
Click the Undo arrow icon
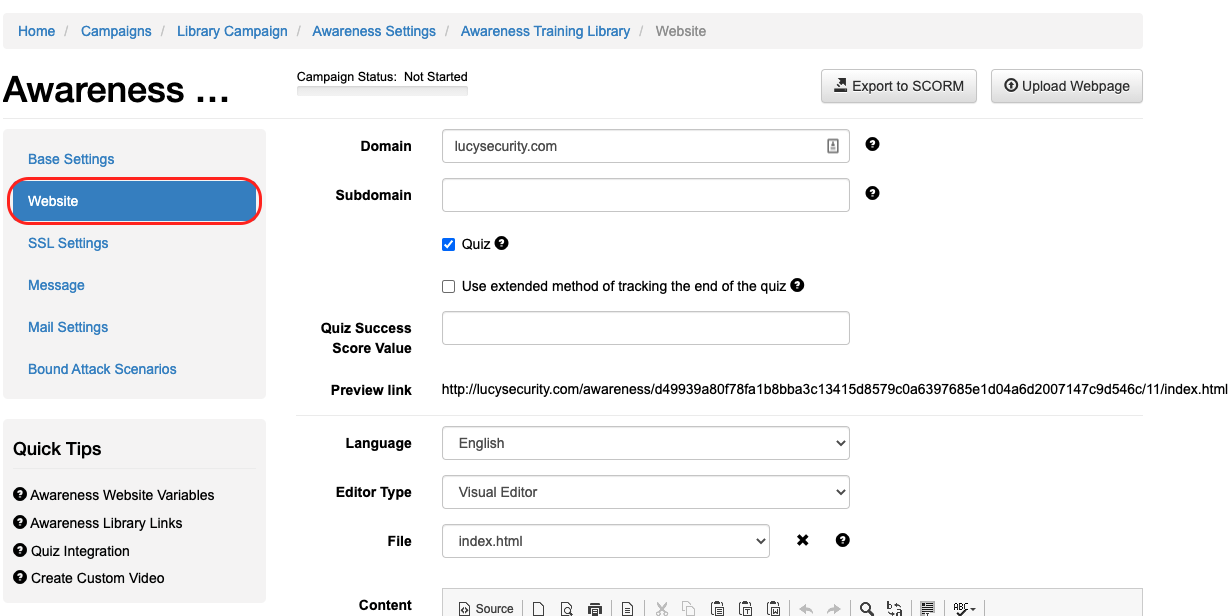(805, 608)
